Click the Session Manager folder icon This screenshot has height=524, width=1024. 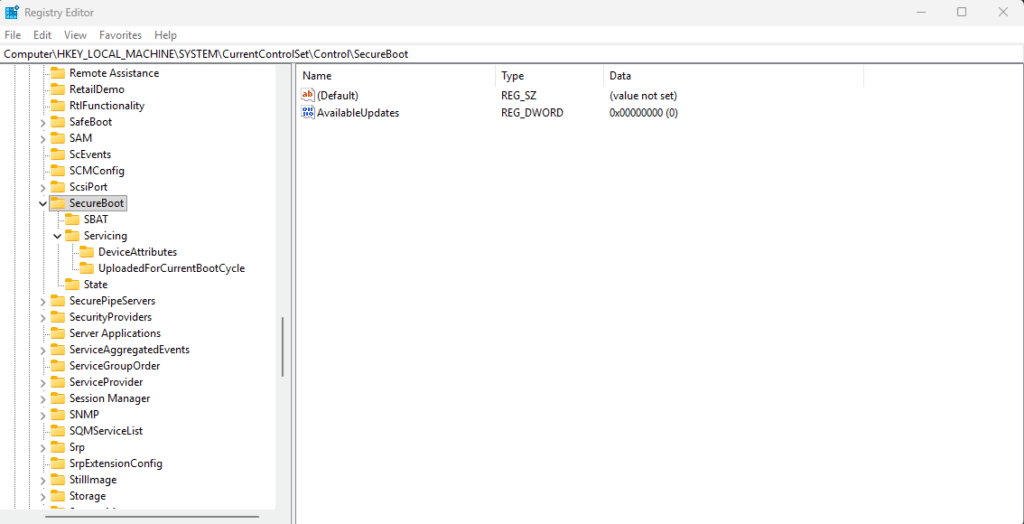click(x=57, y=398)
